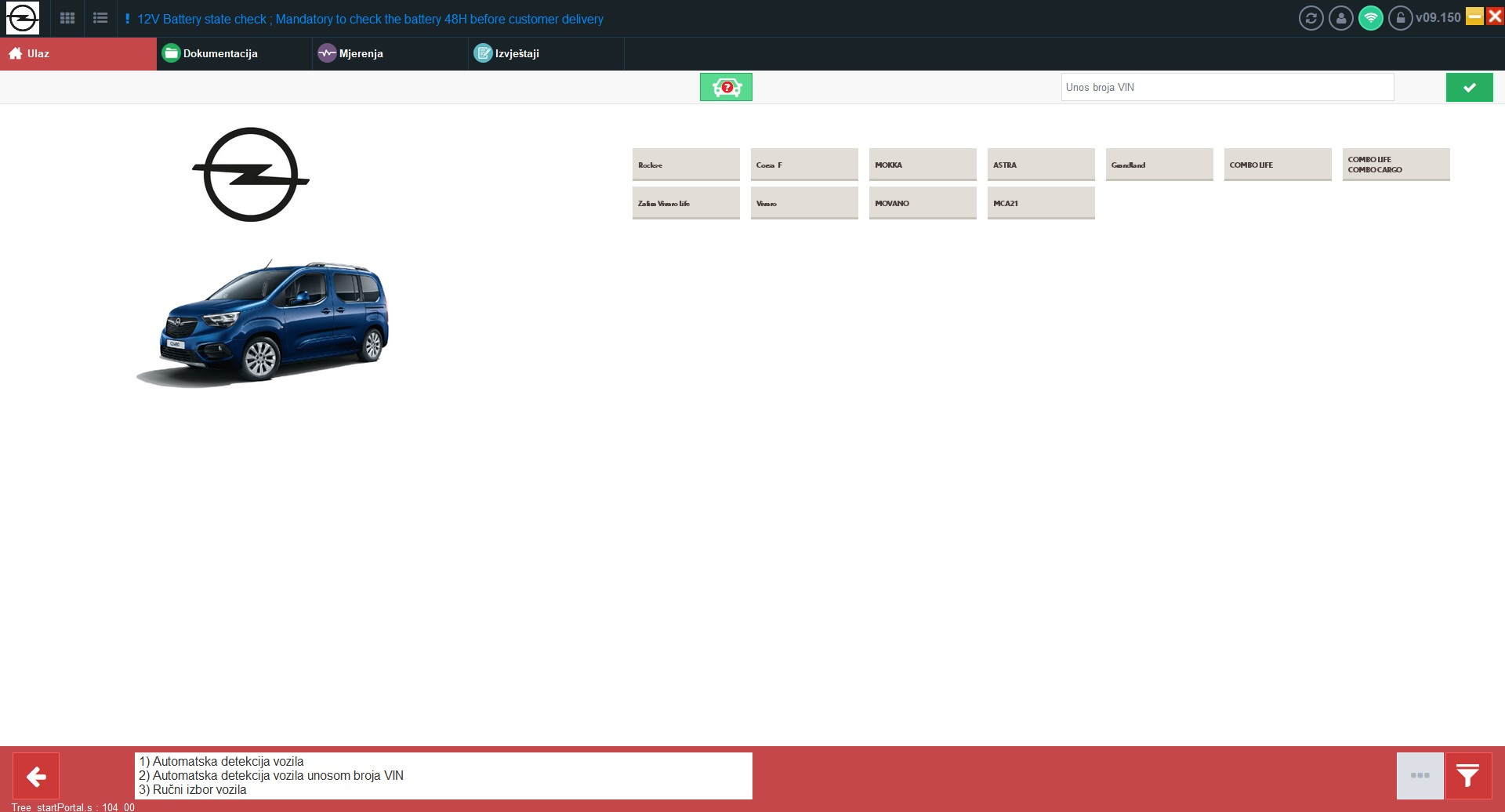The width and height of the screenshot is (1505, 812).
Task: Click the red filter funnel button
Action: pyautogui.click(x=1468, y=776)
